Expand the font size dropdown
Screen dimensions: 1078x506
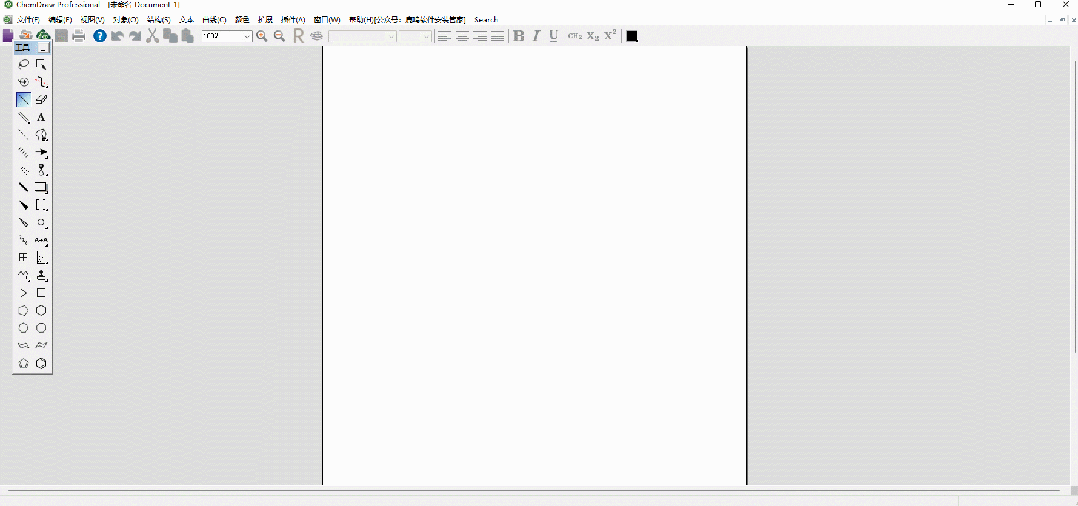(x=427, y=36)
